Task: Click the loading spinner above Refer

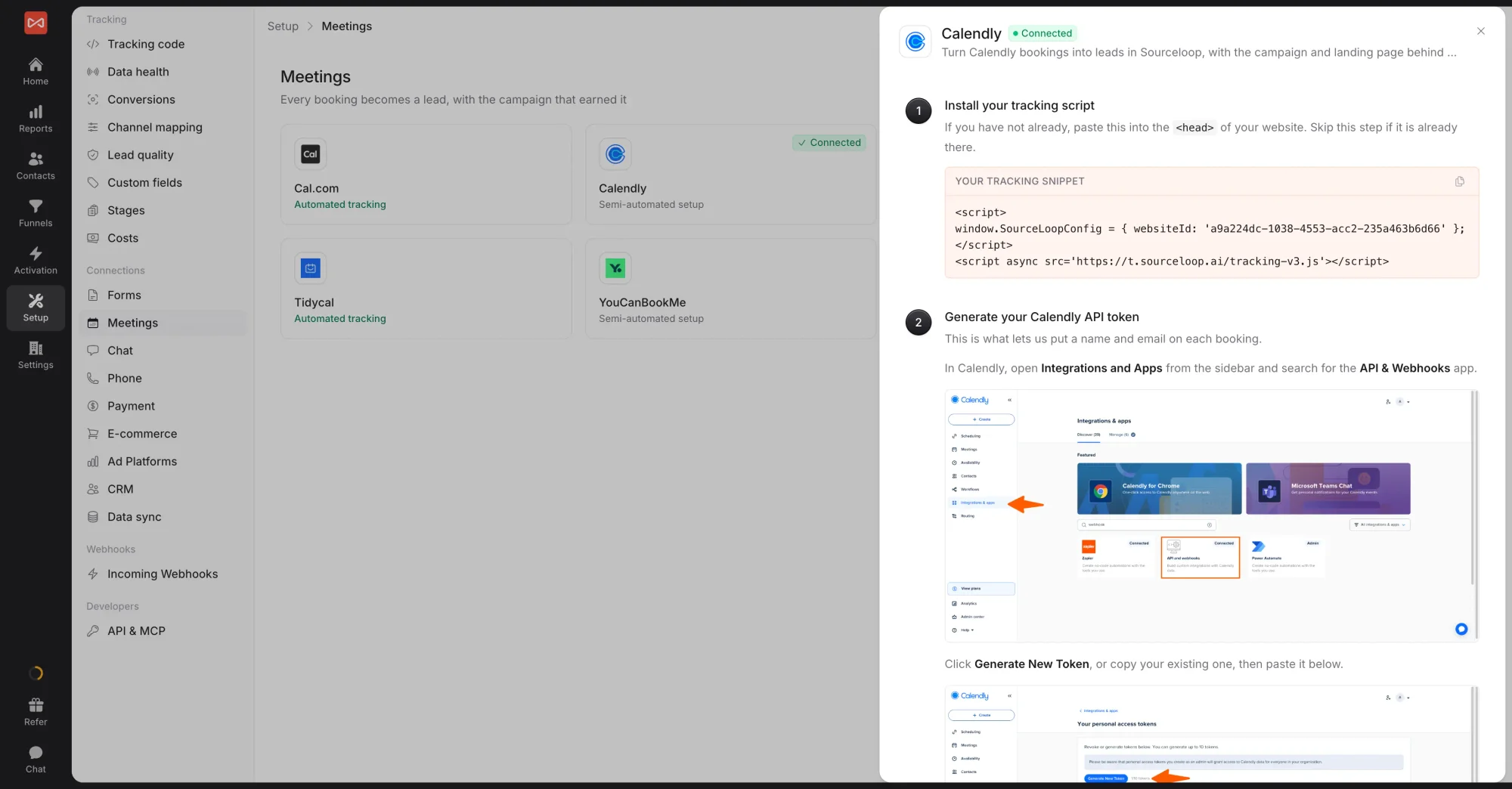Action: (36, 673)
